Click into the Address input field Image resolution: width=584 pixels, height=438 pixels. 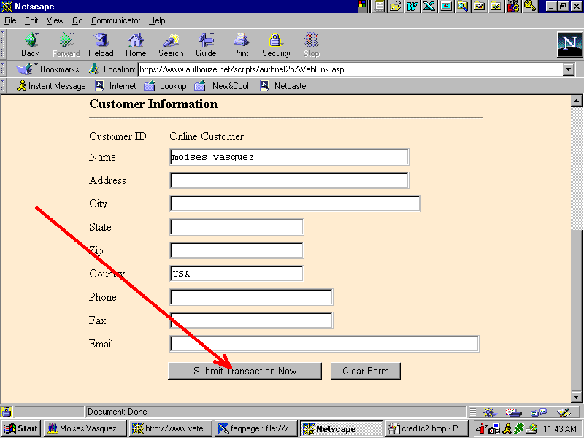click(x=289, y=180)
